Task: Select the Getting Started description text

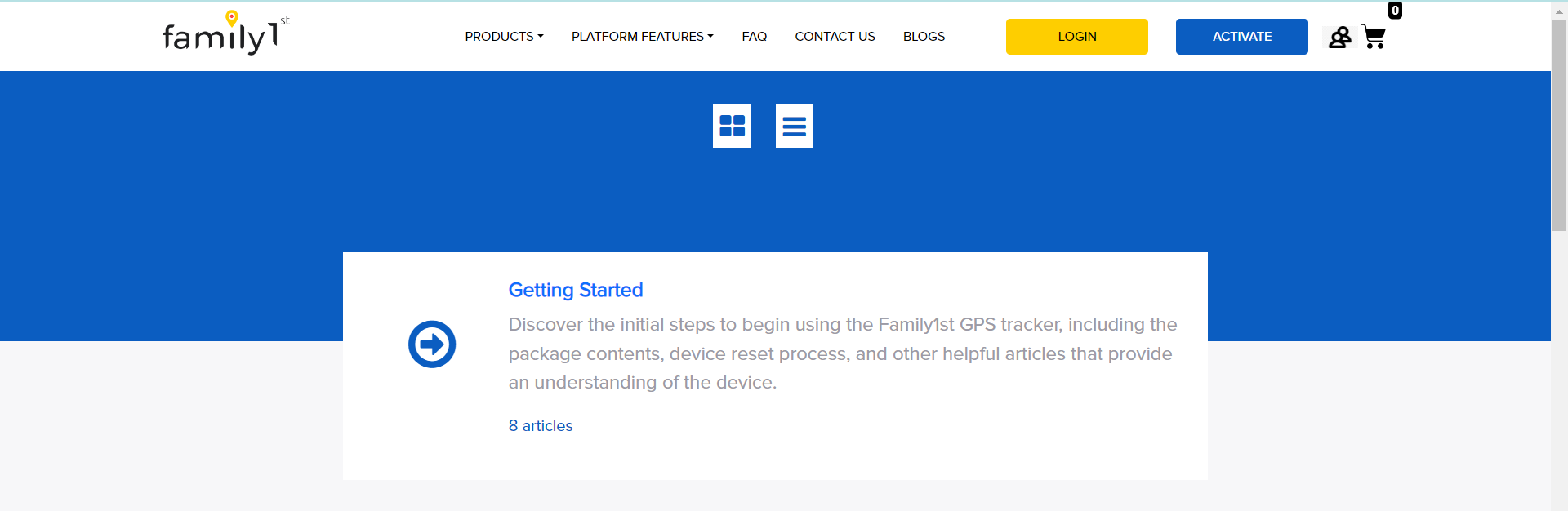Action: (x=843, y=353)
